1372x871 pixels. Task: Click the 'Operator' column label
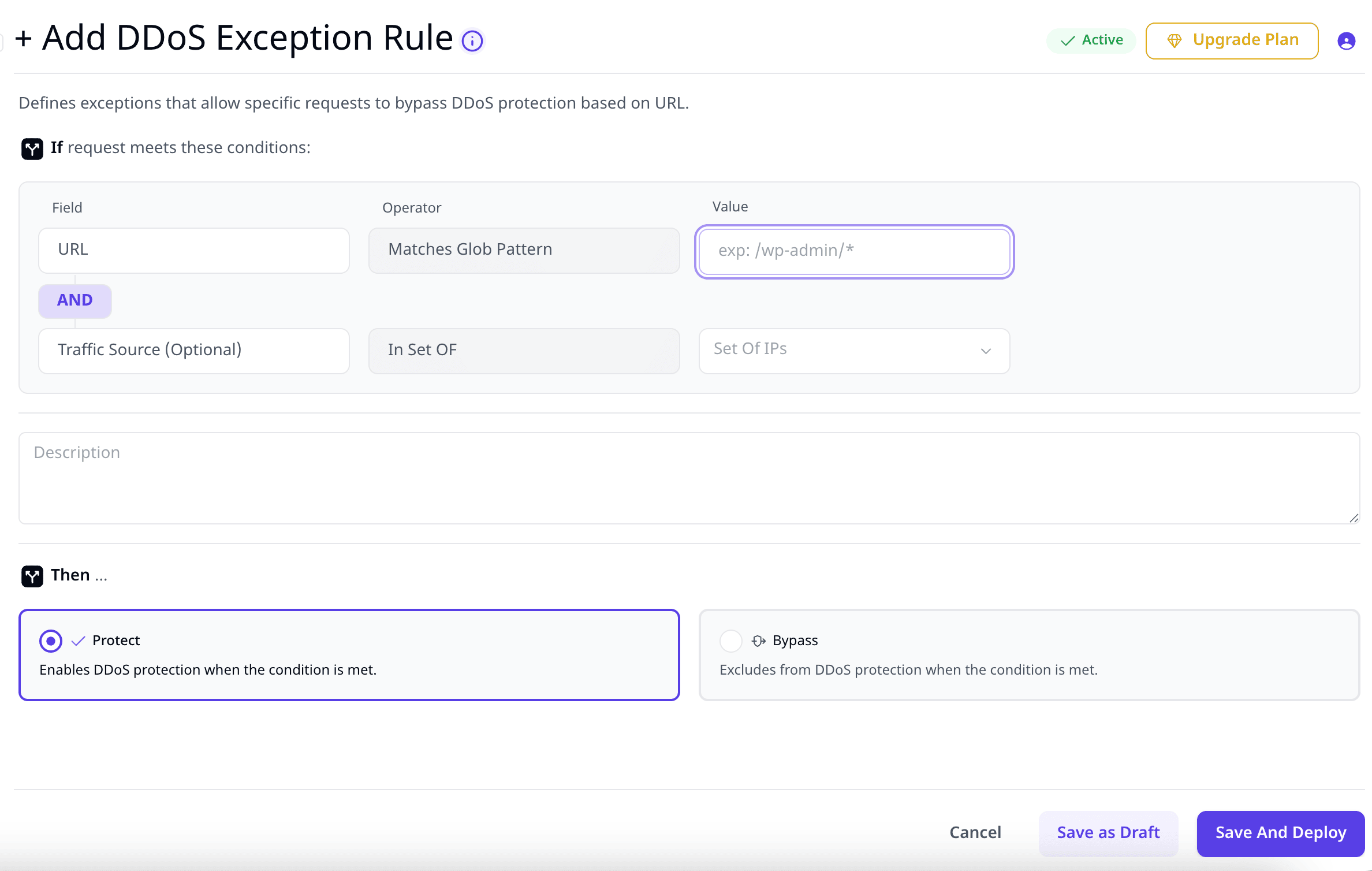pos(412,208)
